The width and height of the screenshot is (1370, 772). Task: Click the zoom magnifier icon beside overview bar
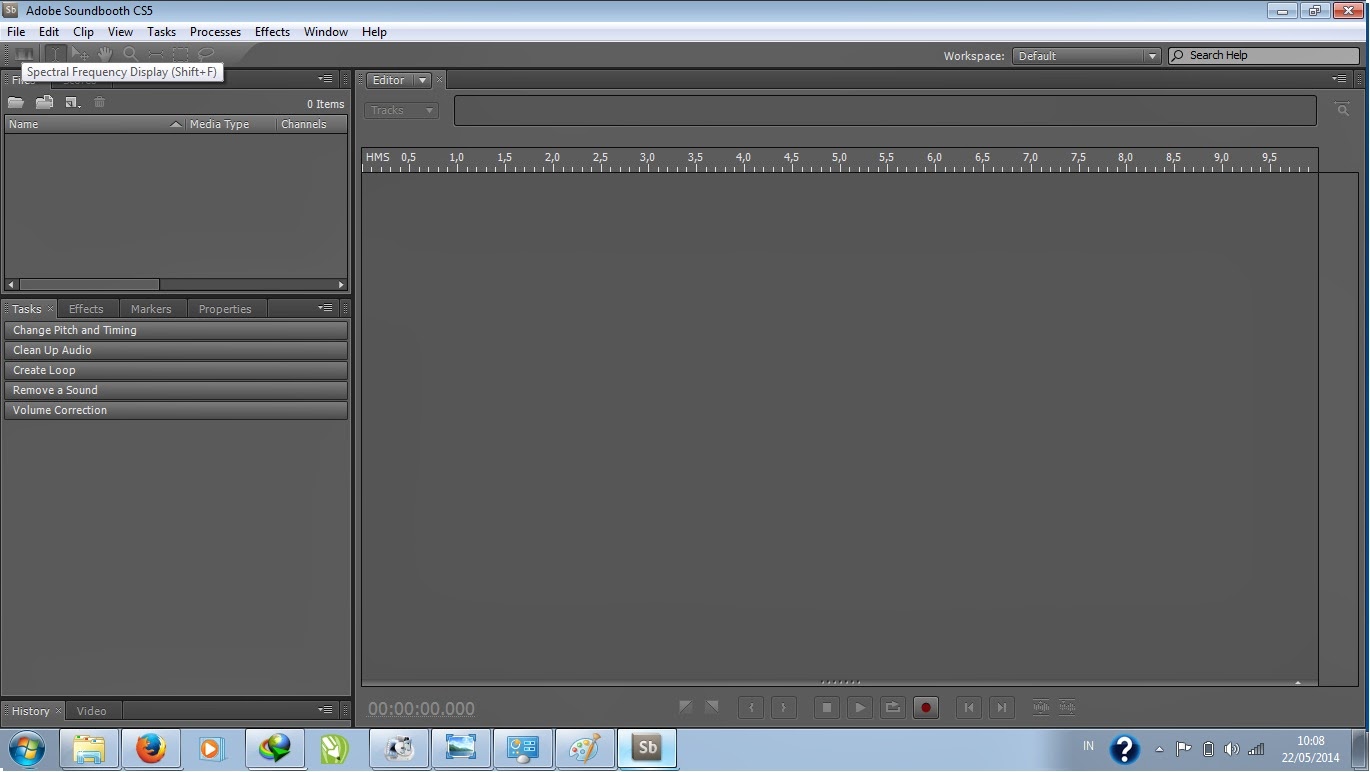(x=1342, y=110)
